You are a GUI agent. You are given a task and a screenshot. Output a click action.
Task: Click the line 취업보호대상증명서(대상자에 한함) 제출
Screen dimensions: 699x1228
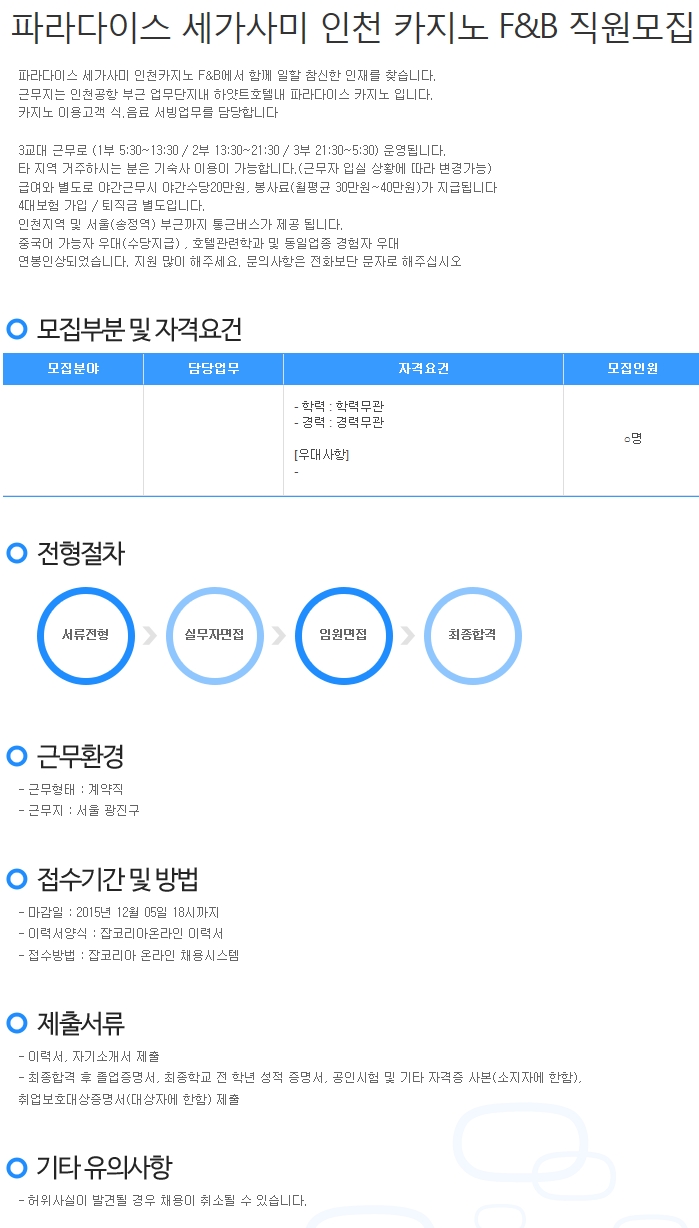tap(129, 1099)
